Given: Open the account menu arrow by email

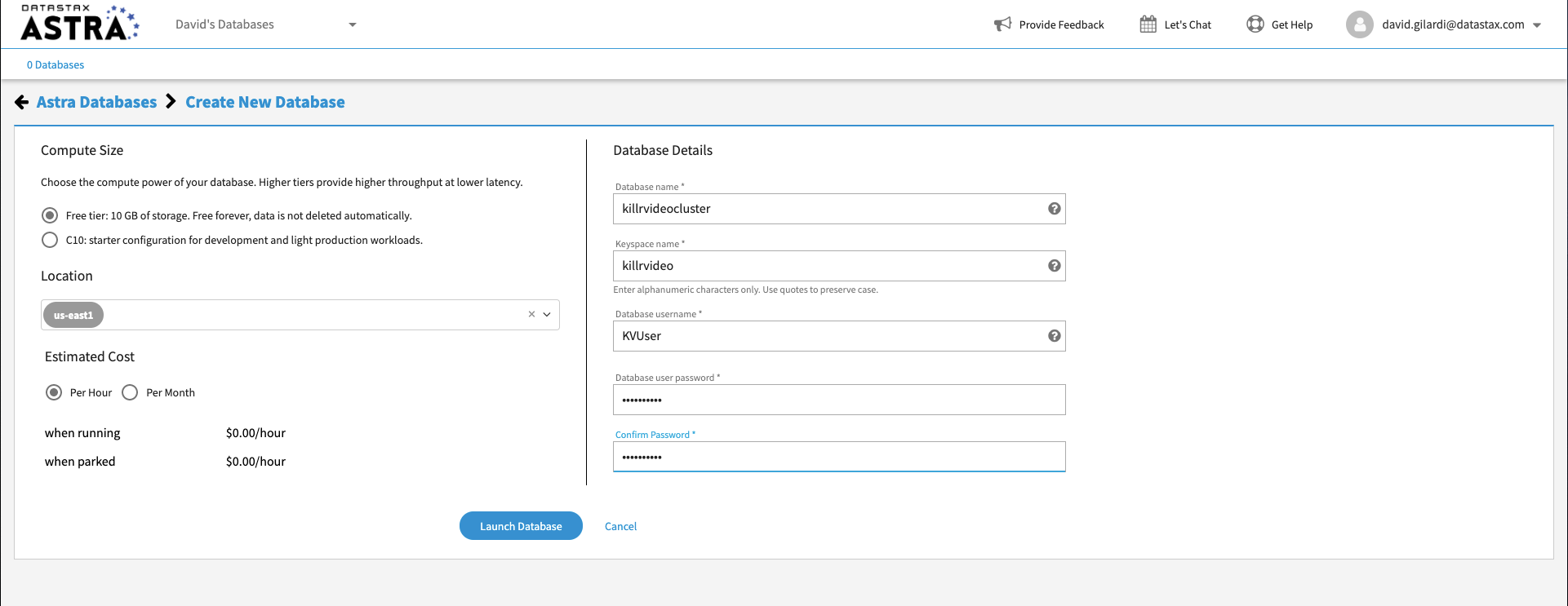Looking at the screenshot, I should [1537, 25].
